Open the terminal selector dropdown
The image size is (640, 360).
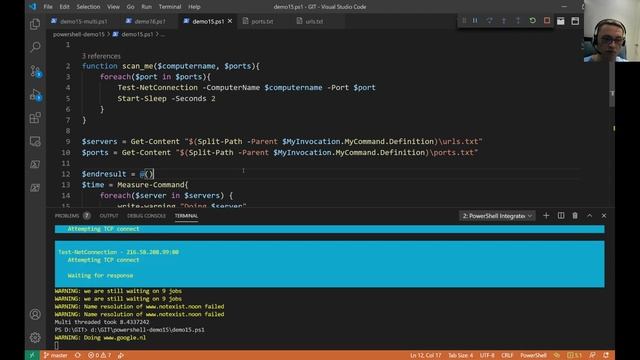tap(497, 216)
